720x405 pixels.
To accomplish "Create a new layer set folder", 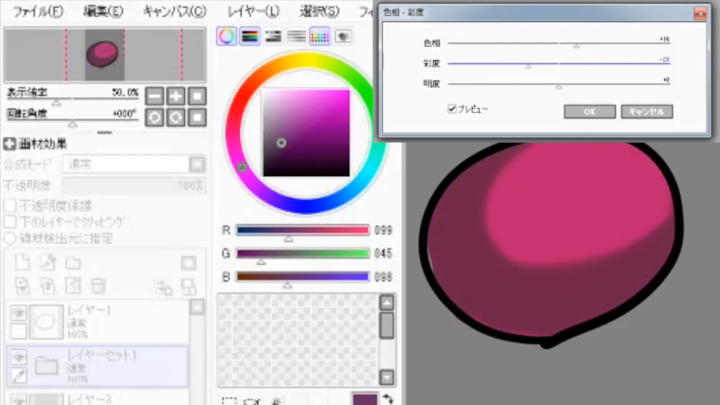I will coord(73,263).
